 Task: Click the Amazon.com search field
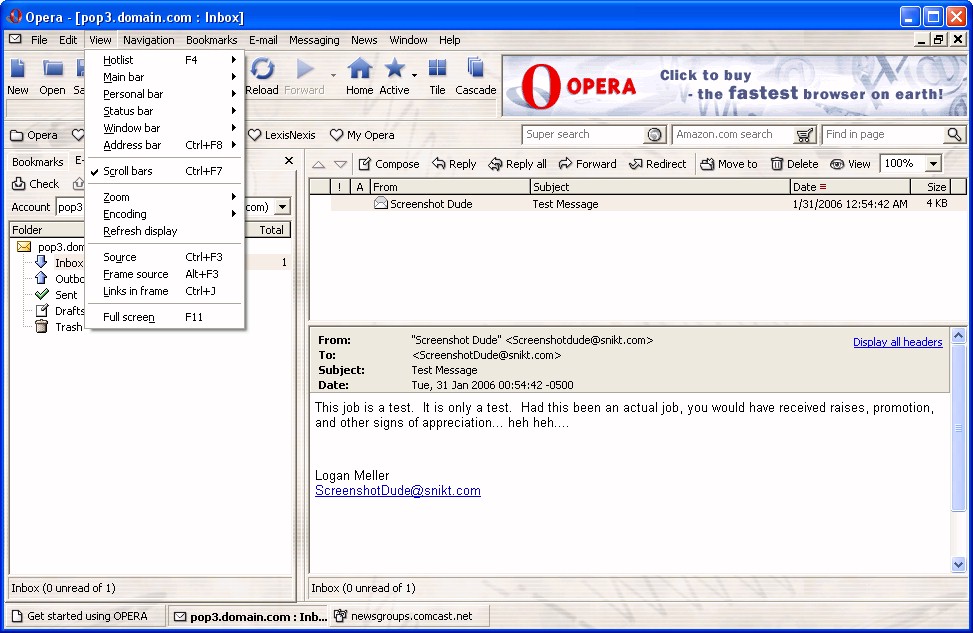[735, 134]
